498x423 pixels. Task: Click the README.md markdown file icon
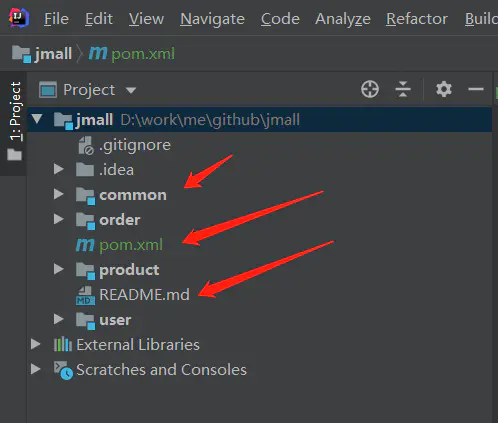[x=85, y=295]
